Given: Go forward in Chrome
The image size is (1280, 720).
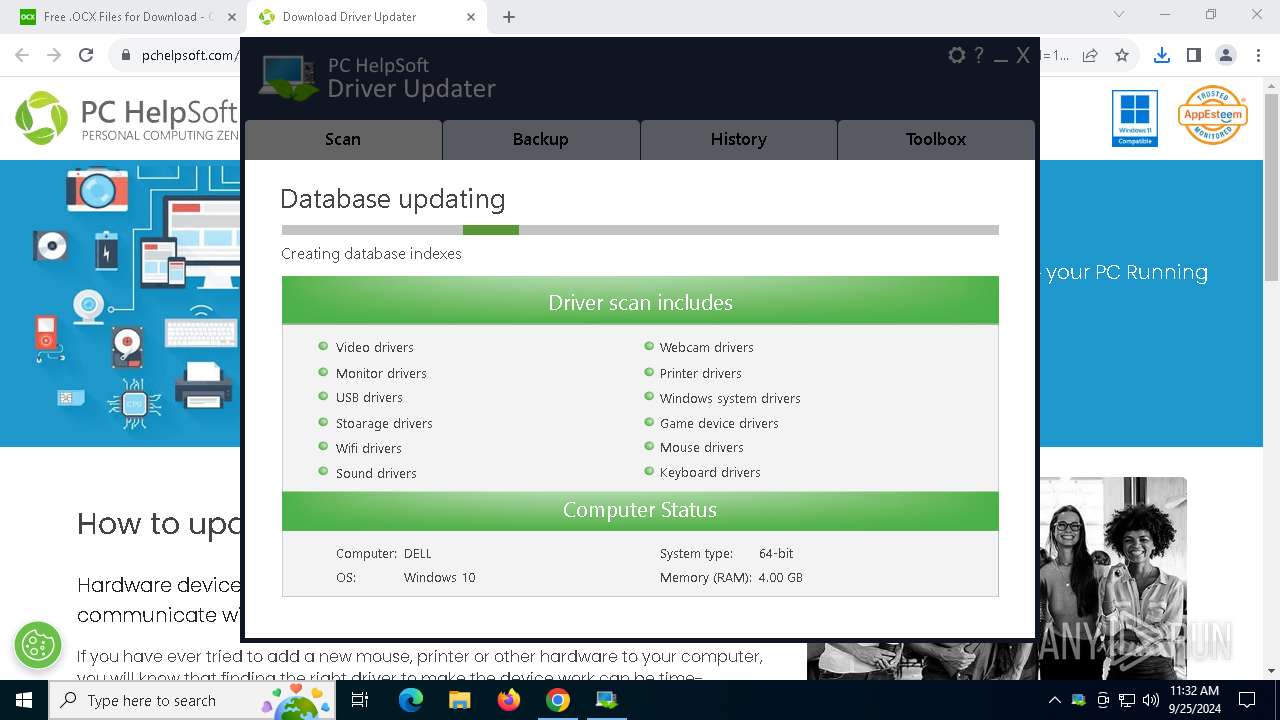Looking at the screenshot, I should coord(54,55).
